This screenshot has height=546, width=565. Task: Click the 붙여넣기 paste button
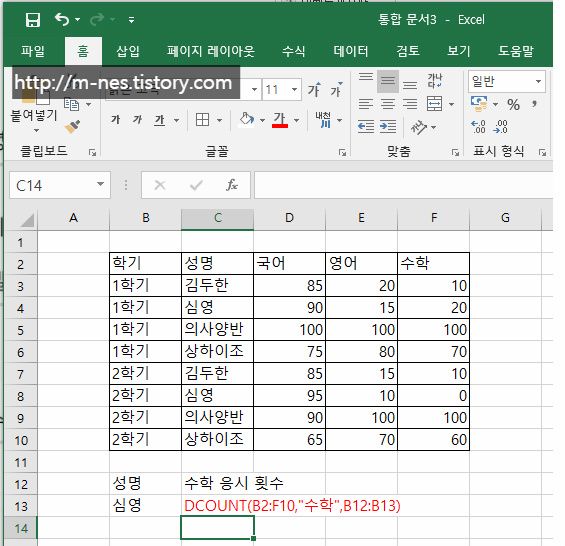(34, 116)
